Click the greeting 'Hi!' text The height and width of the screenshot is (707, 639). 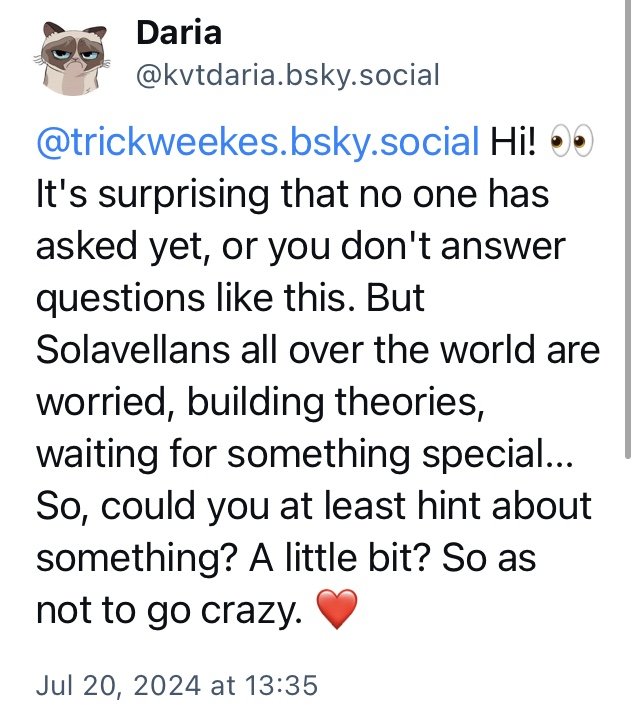(x=515, y=141)
